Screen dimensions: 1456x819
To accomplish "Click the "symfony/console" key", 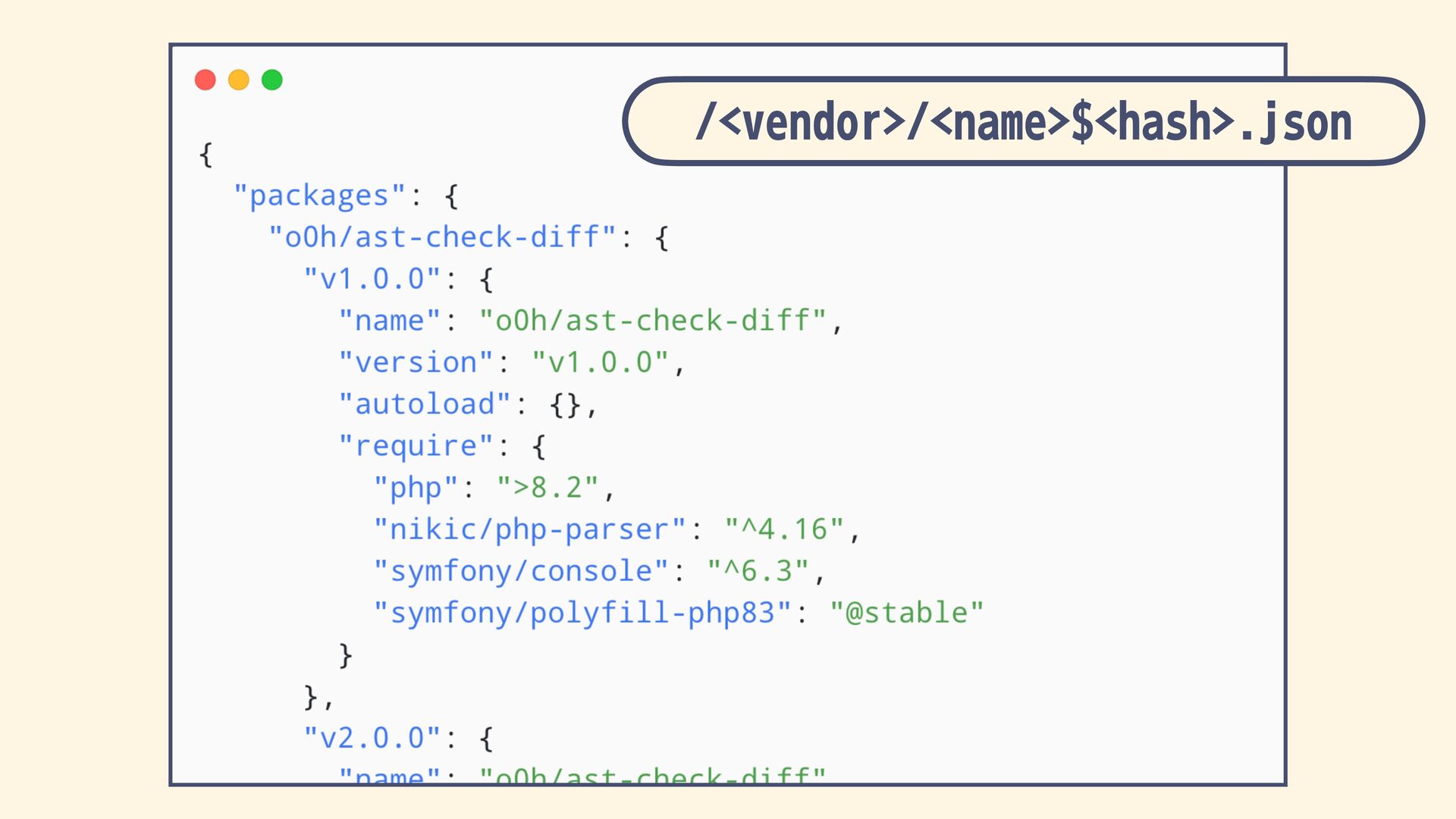I will [x=522, y=571].
